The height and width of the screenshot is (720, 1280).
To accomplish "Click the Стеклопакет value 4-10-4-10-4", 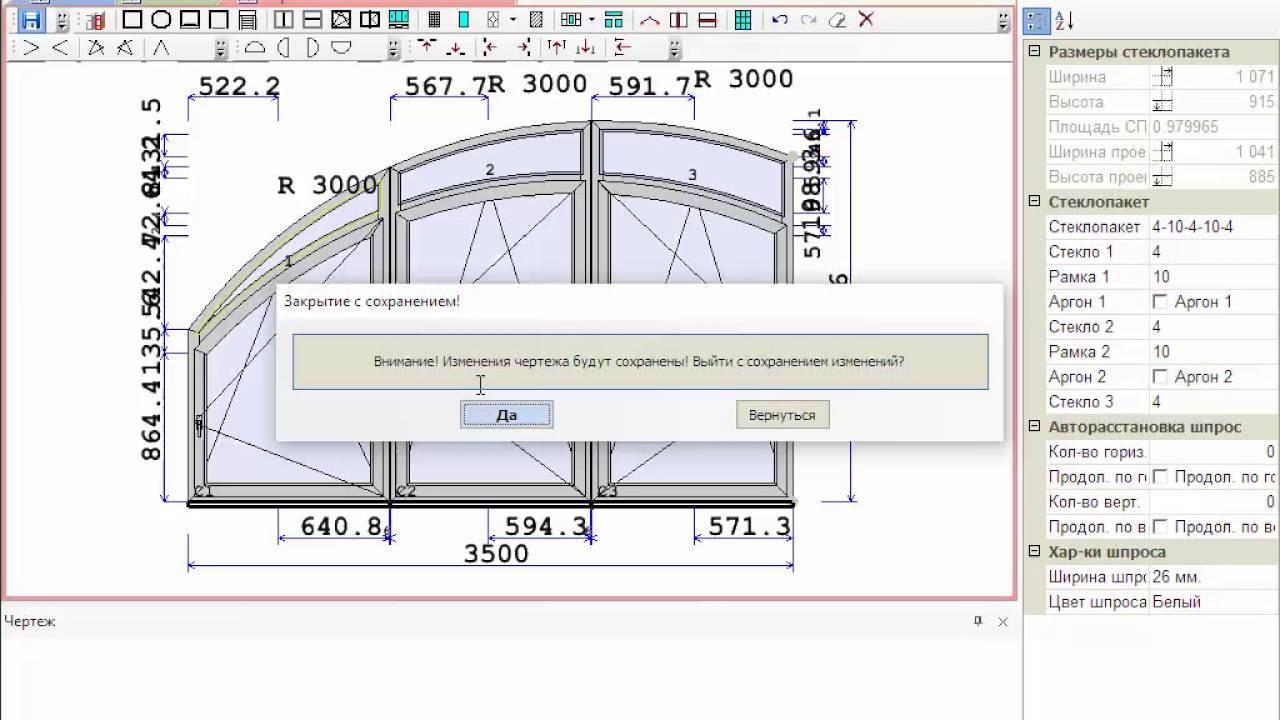I will pyautogui.click(x=1213, y=227).
